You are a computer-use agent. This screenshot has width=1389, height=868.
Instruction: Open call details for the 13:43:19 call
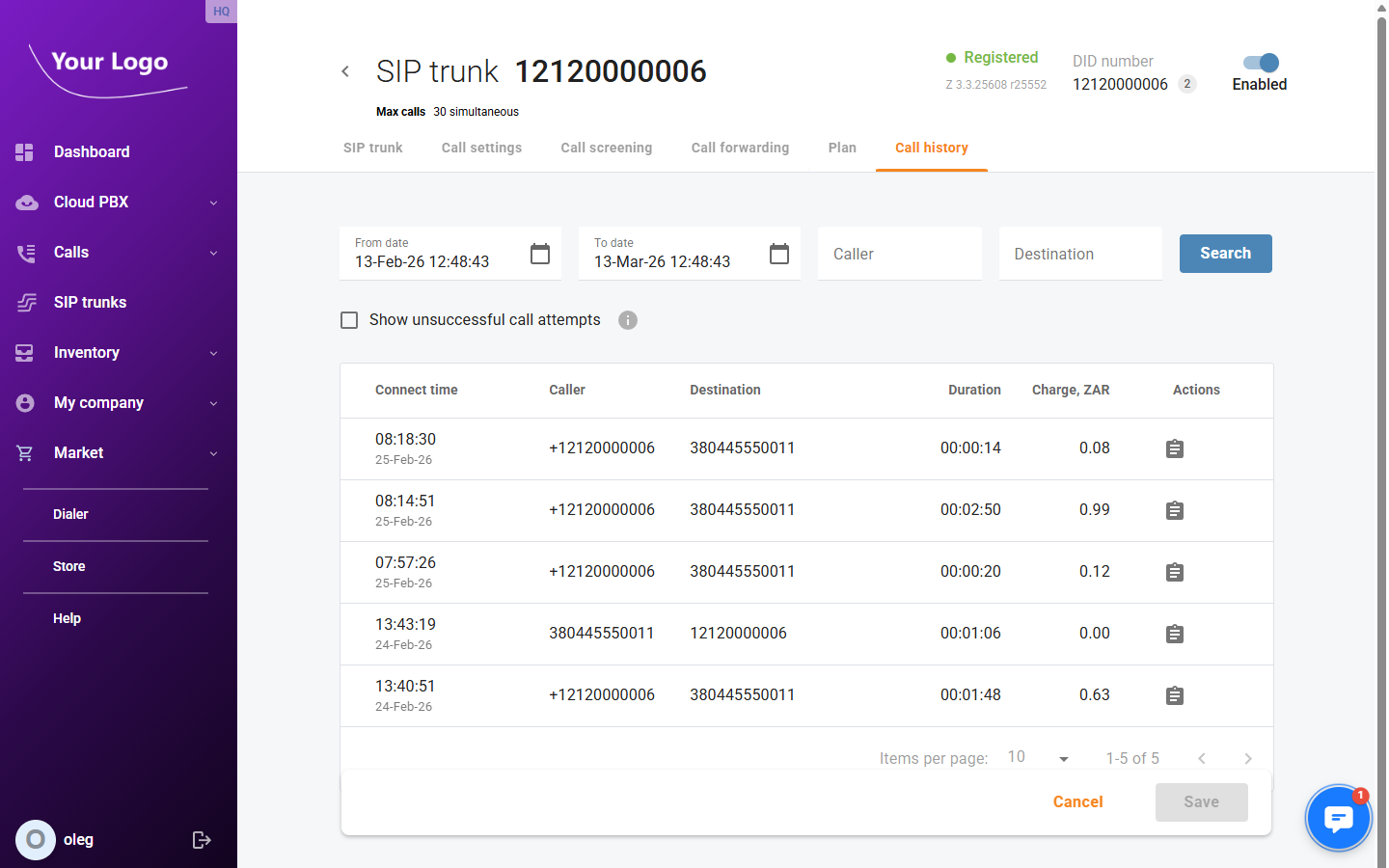coord(1174,634)
